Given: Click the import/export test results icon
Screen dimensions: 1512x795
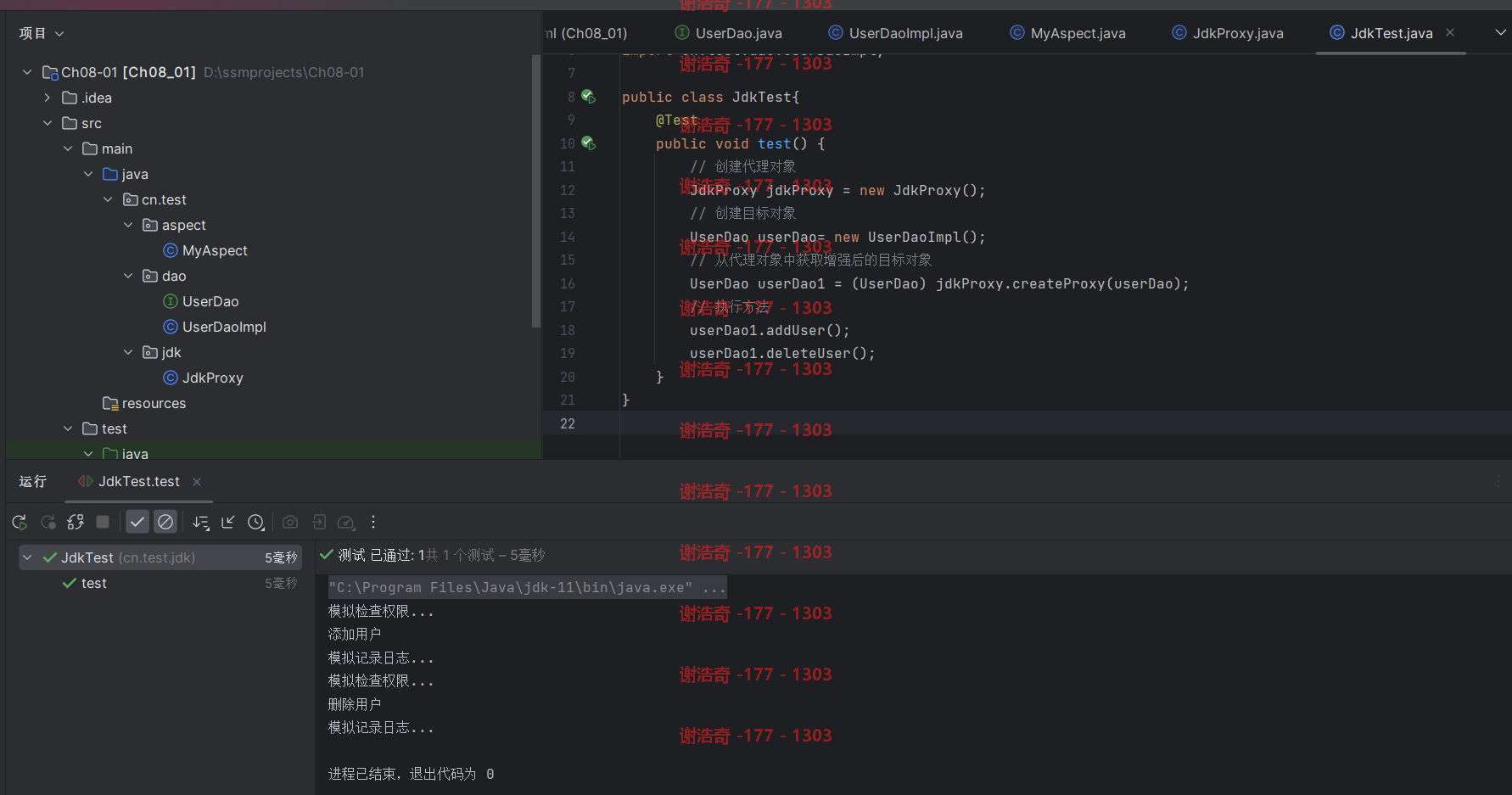Looking at the screenshot, I should point(318,522).
